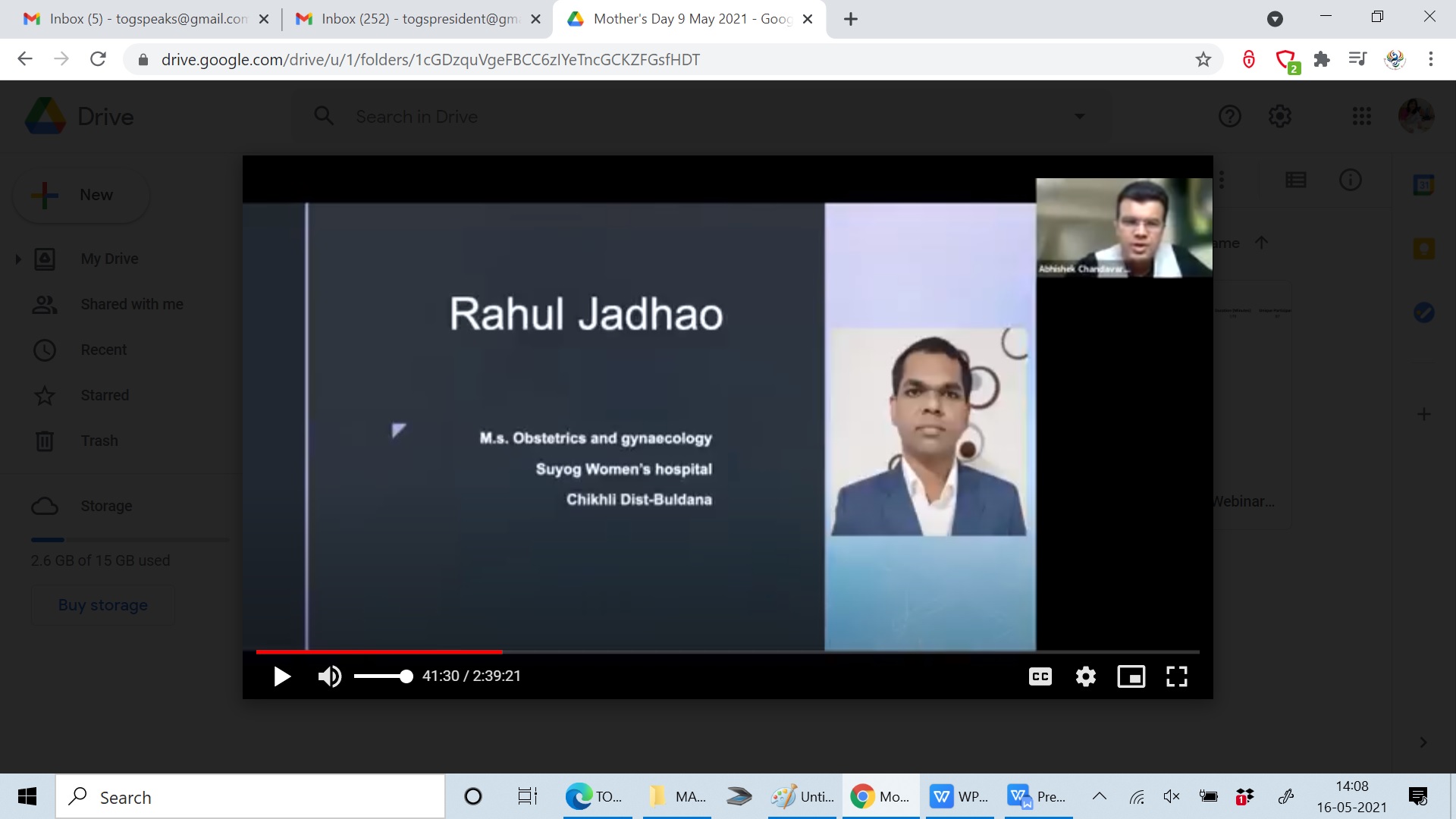Open media control playlist icon in toolbar
This screenshot has width=1456, height=819.
pos(1358,59)
